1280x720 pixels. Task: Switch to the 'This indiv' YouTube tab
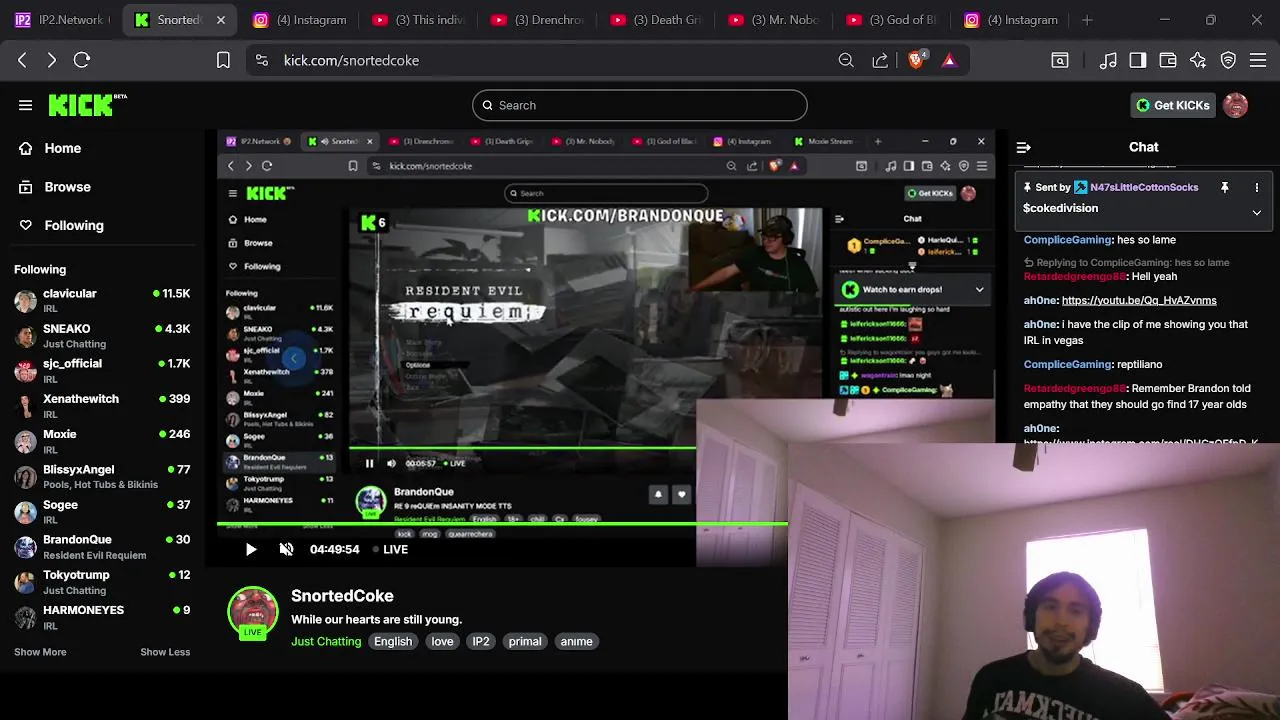coord(419,20)
